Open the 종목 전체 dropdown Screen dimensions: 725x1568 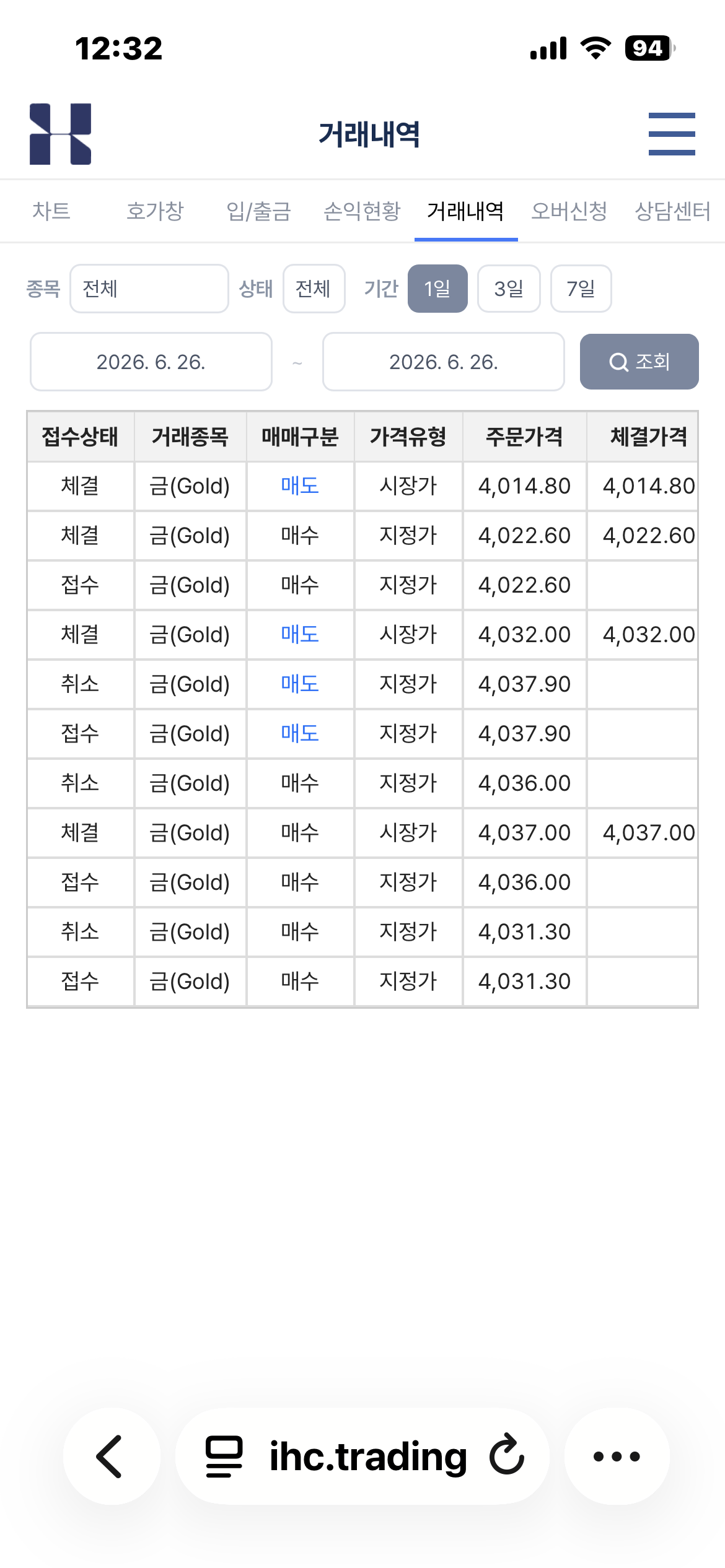[149, 289]
